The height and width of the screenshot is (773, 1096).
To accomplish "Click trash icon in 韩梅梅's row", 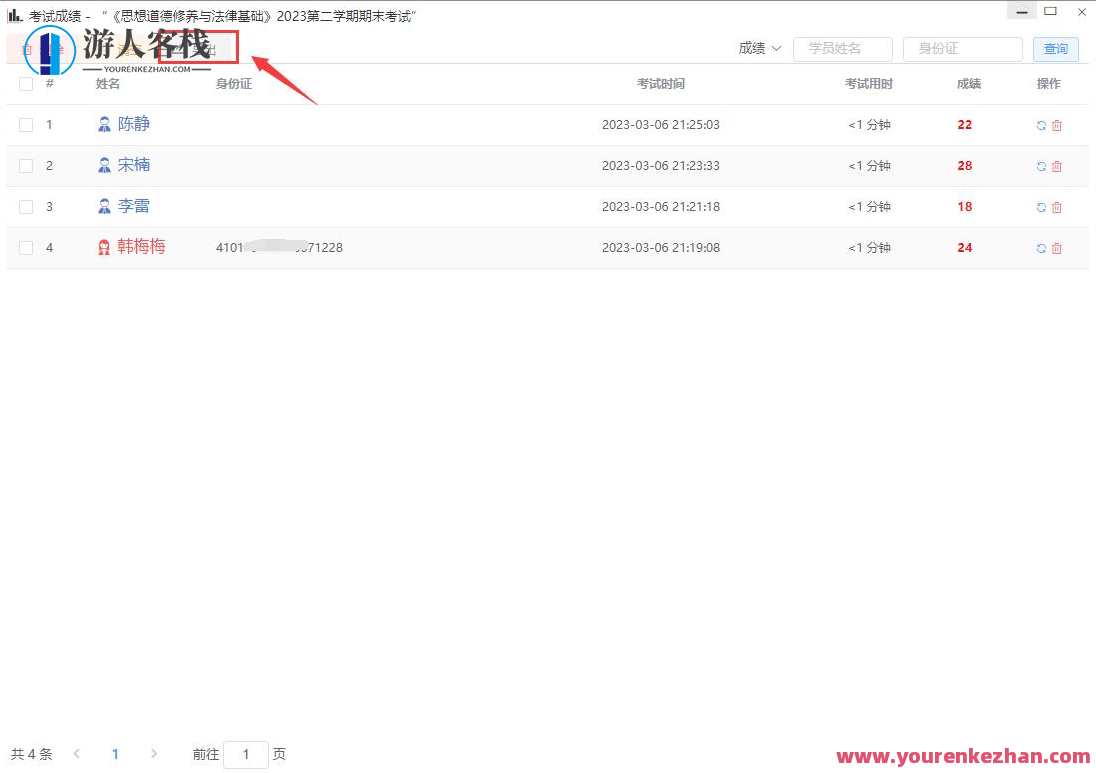I will [x=1057, y=248].
